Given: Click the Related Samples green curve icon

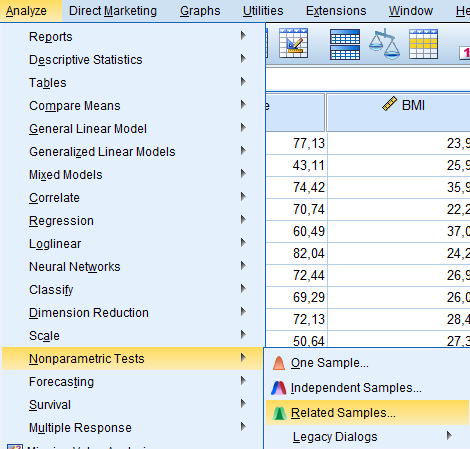Looking at the screenshot, I should pyautogui.click(x=279, y=413).
